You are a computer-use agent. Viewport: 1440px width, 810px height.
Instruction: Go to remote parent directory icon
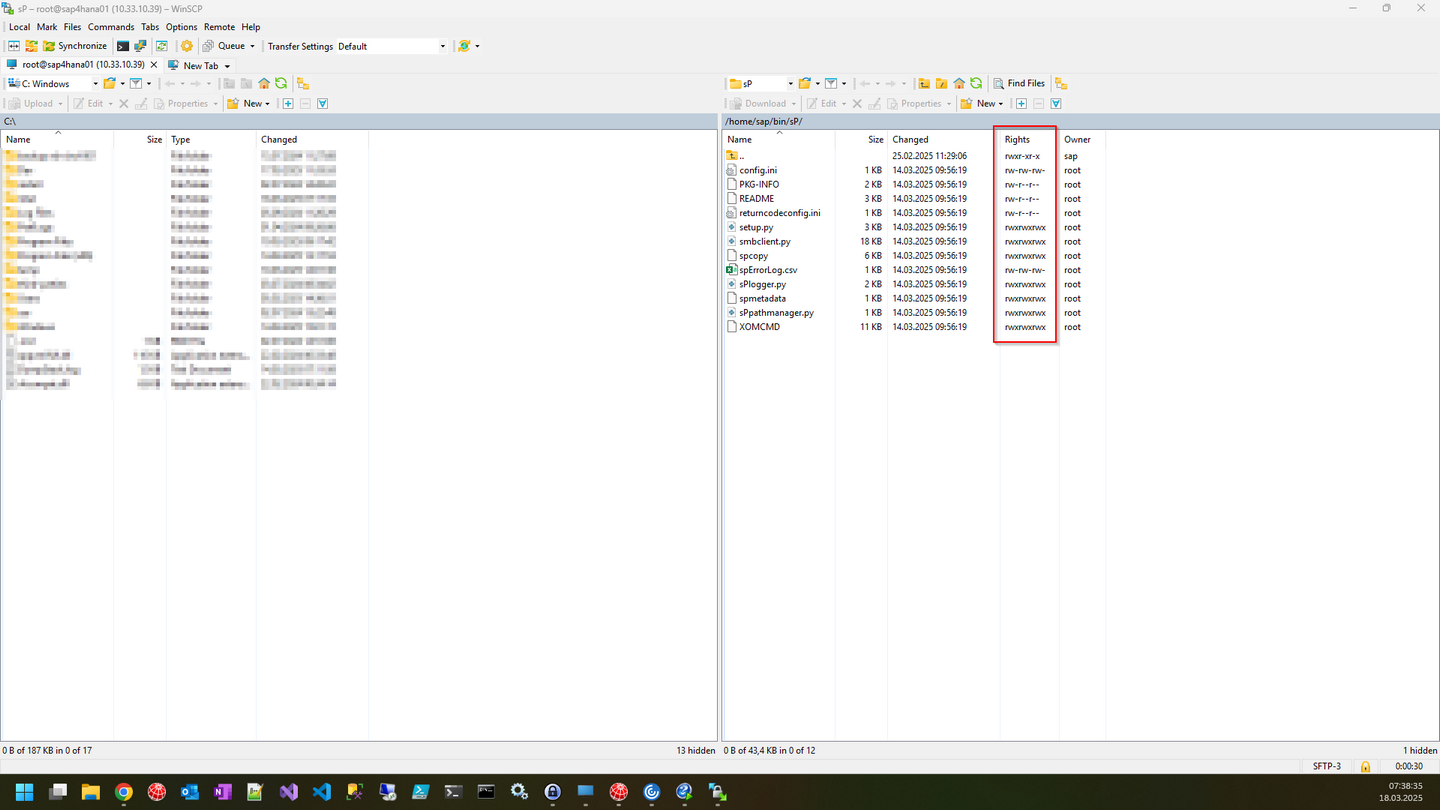[924, 84]
